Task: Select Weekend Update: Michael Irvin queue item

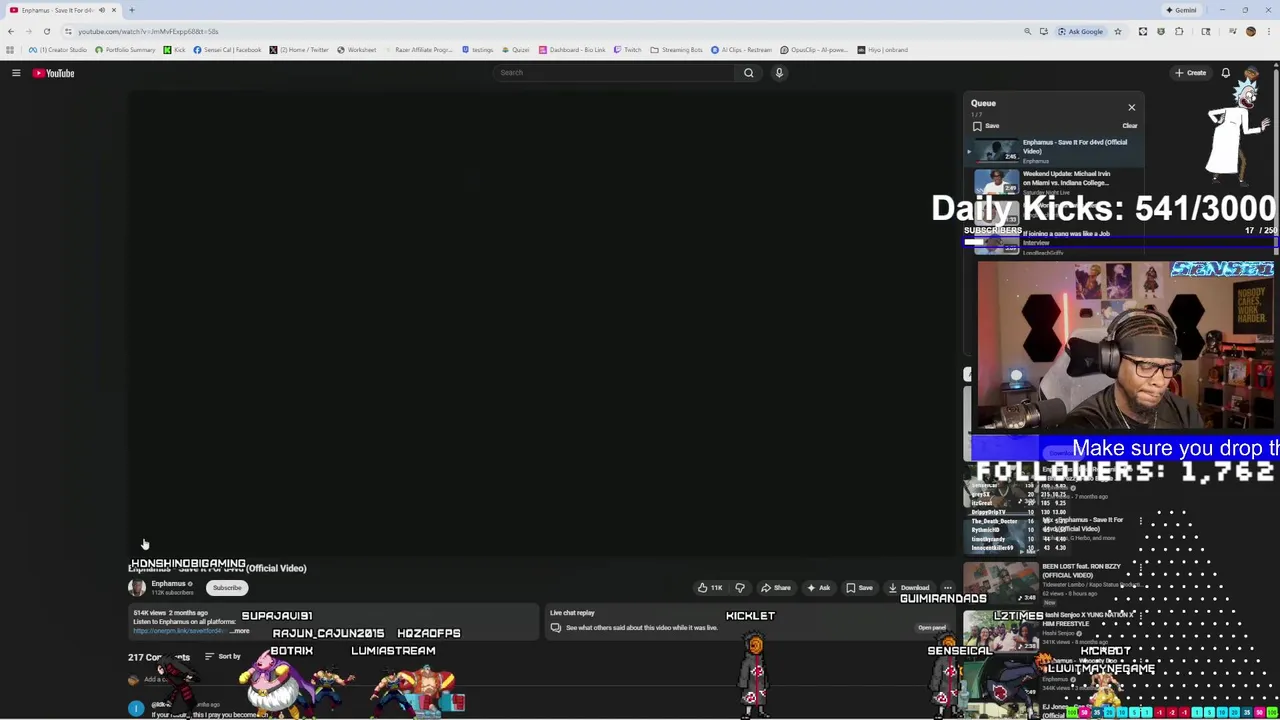Action: [x=1053, y=182]
